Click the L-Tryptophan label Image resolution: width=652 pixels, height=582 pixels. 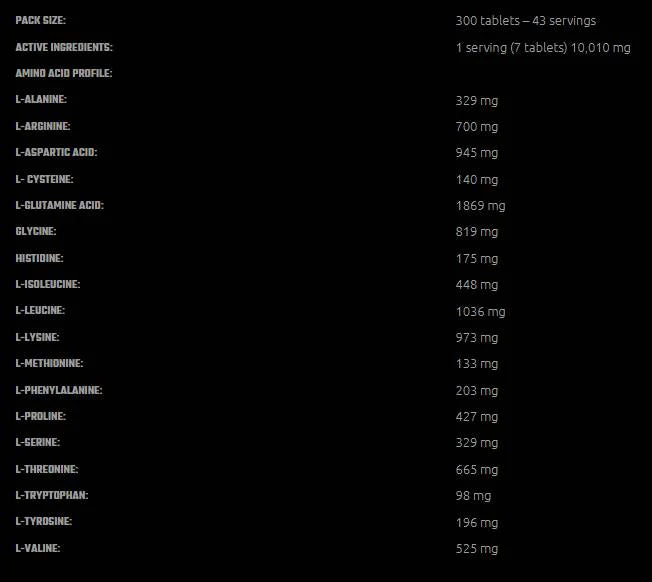pyautogui.click(x=52, y=495)
